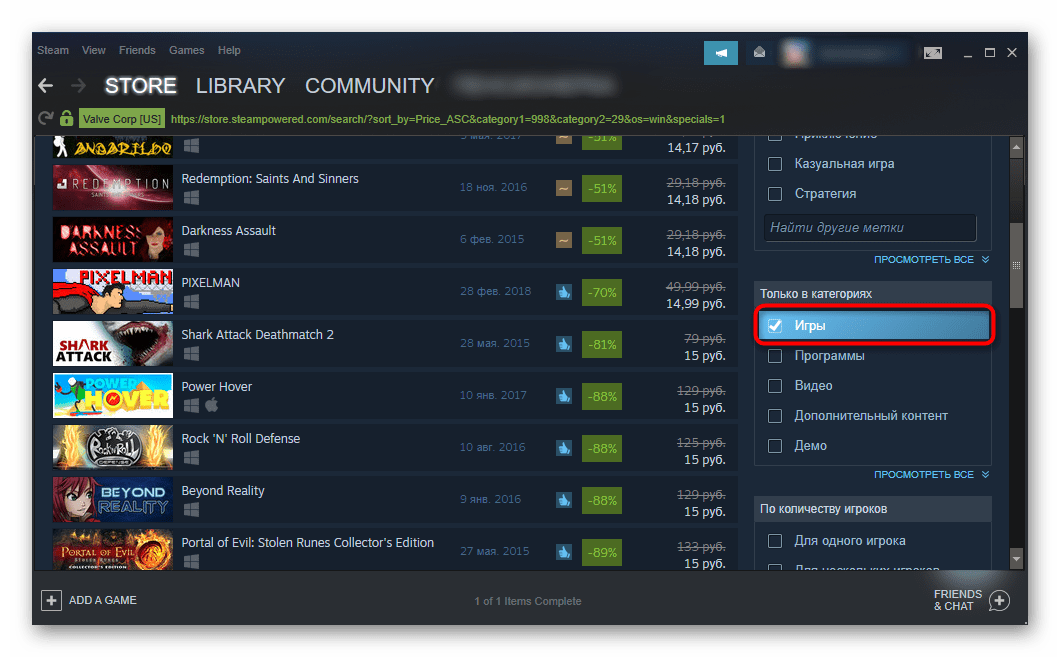Check the Дополнительный контент checkbox
The width and height of the screenshot is (1060, 657).
(775, 416)
